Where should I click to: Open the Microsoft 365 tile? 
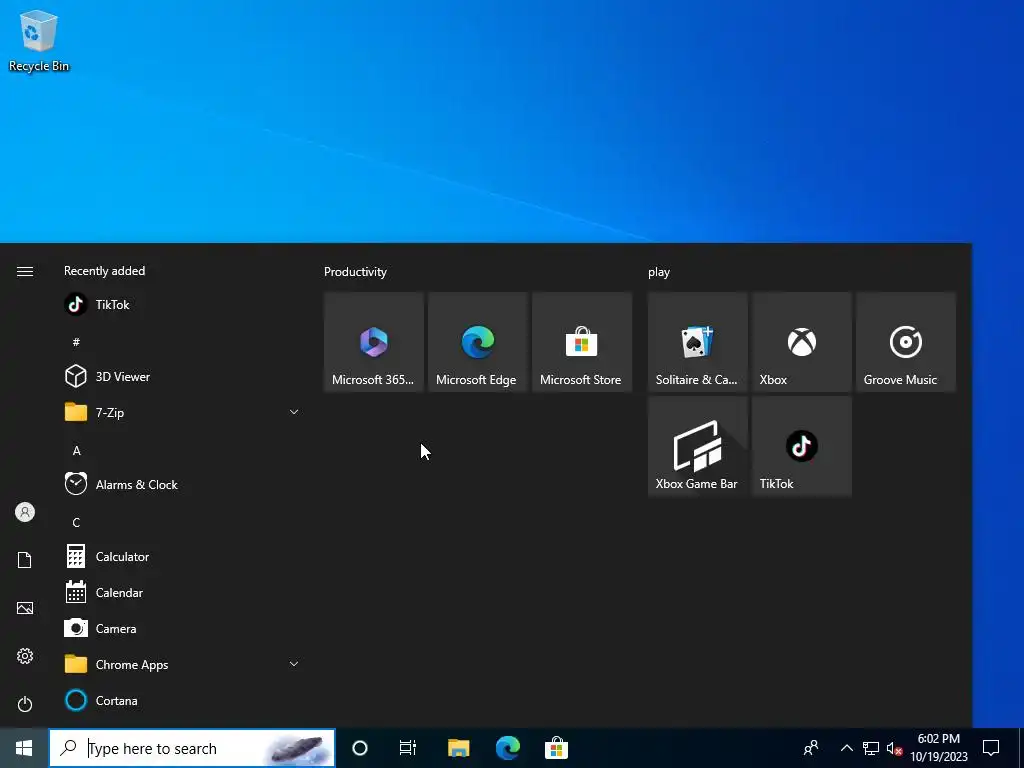(374, 342)
